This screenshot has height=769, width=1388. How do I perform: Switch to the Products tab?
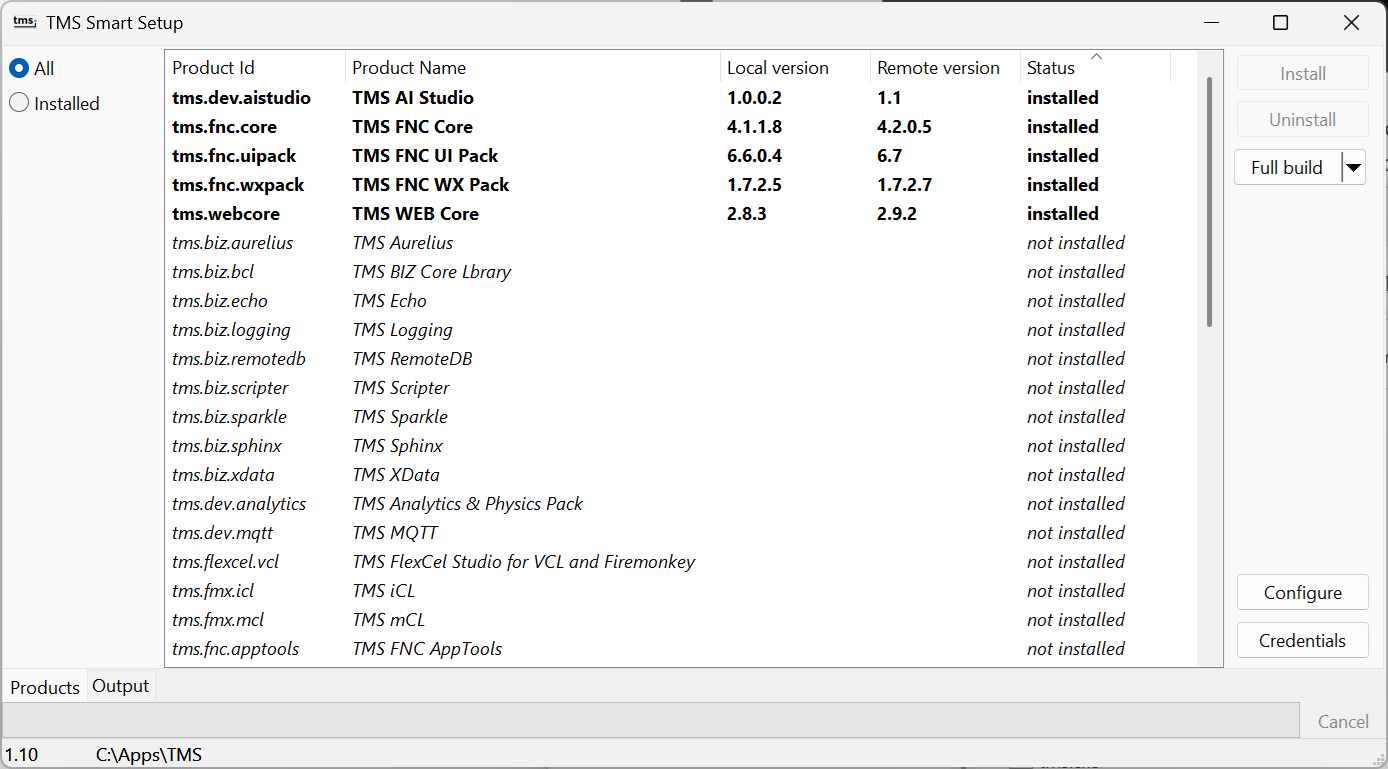pos(45,687)
